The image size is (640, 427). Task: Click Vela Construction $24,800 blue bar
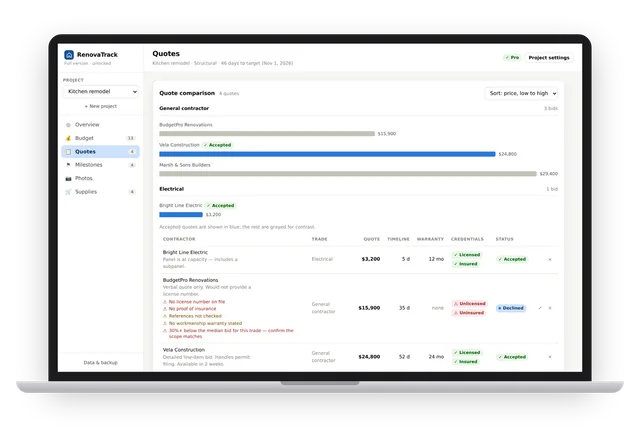[327, 154]
